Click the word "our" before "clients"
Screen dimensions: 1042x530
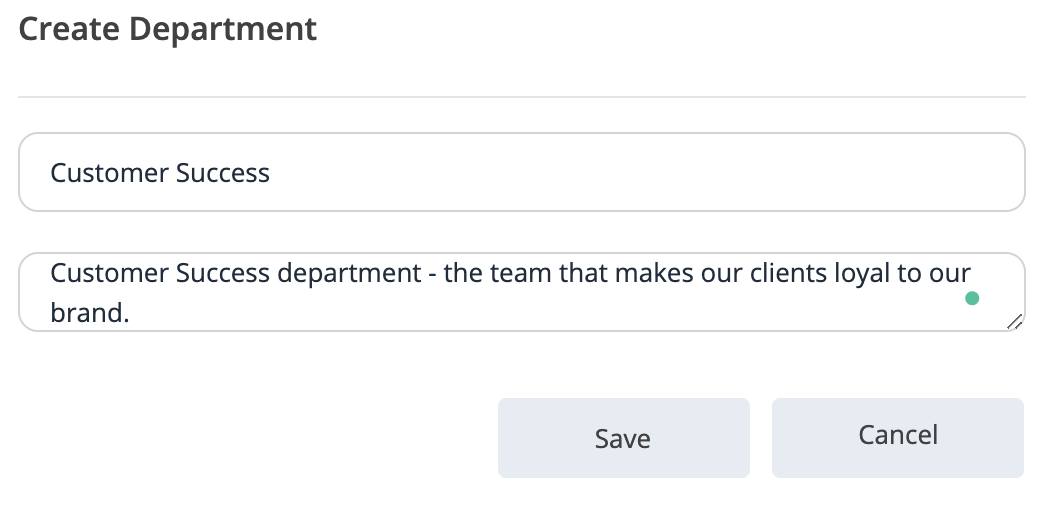[x=717, y=273]
